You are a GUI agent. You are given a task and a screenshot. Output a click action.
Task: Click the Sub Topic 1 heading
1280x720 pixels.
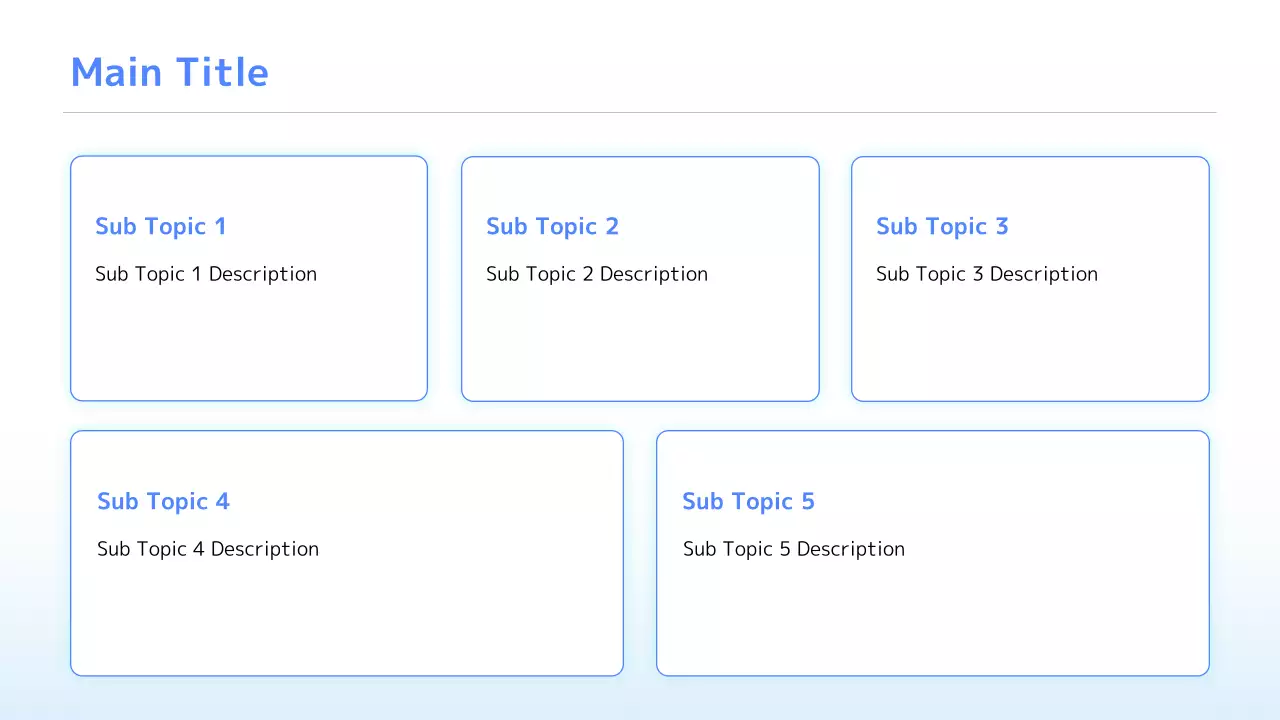(160, 227)
